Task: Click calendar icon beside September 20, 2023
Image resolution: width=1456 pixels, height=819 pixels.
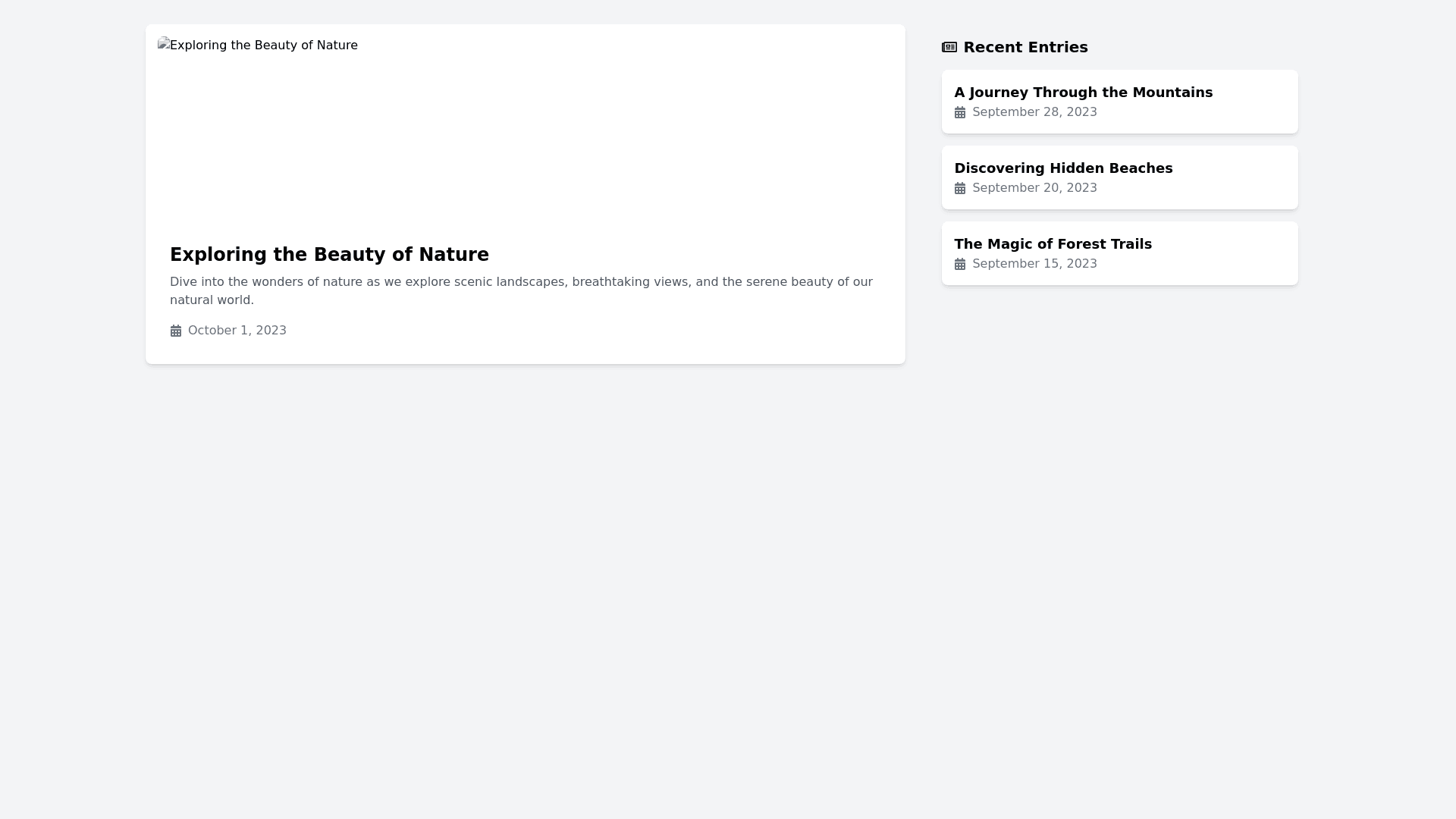Action: coord(959,188)
